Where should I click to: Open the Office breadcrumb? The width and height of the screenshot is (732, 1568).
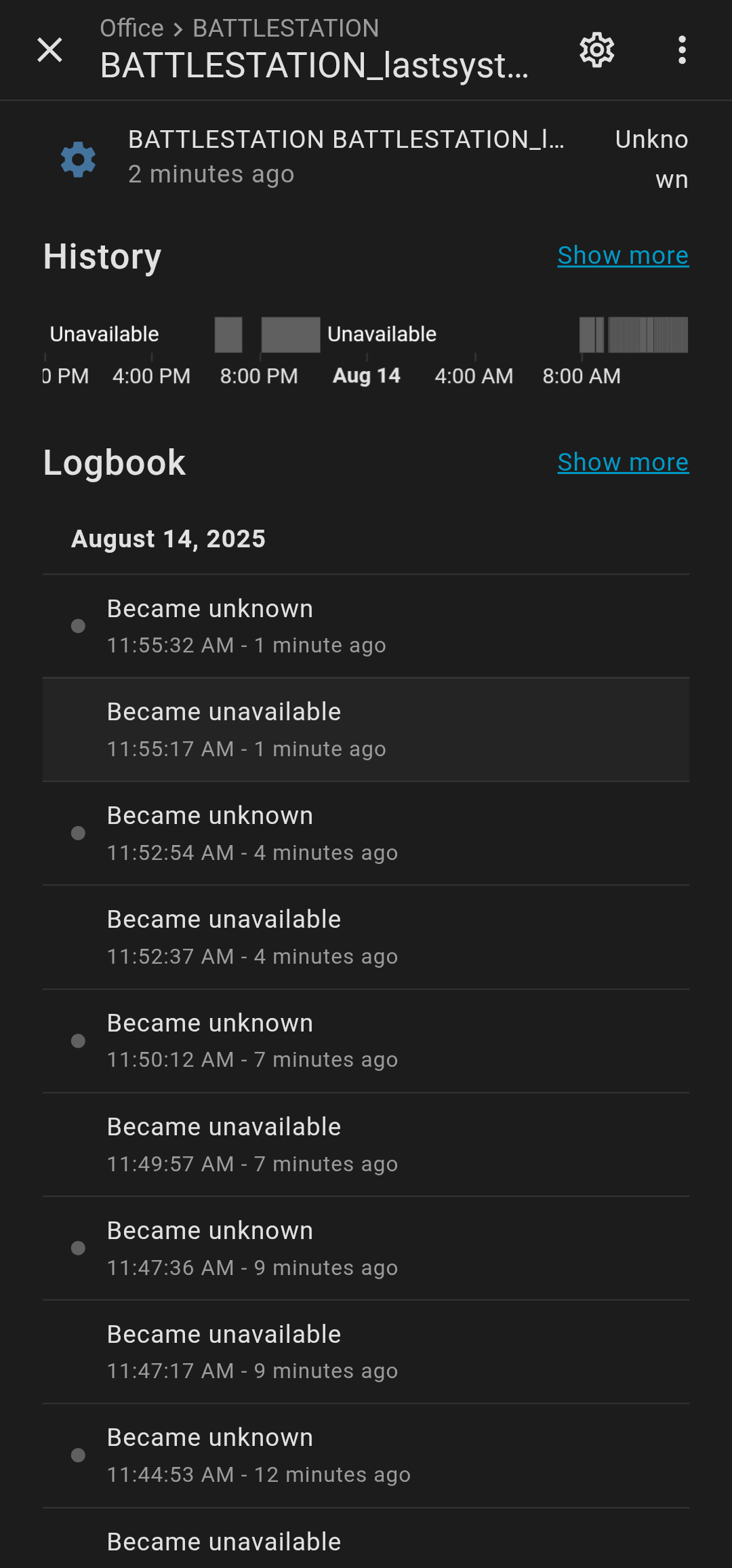click(131, 28)
